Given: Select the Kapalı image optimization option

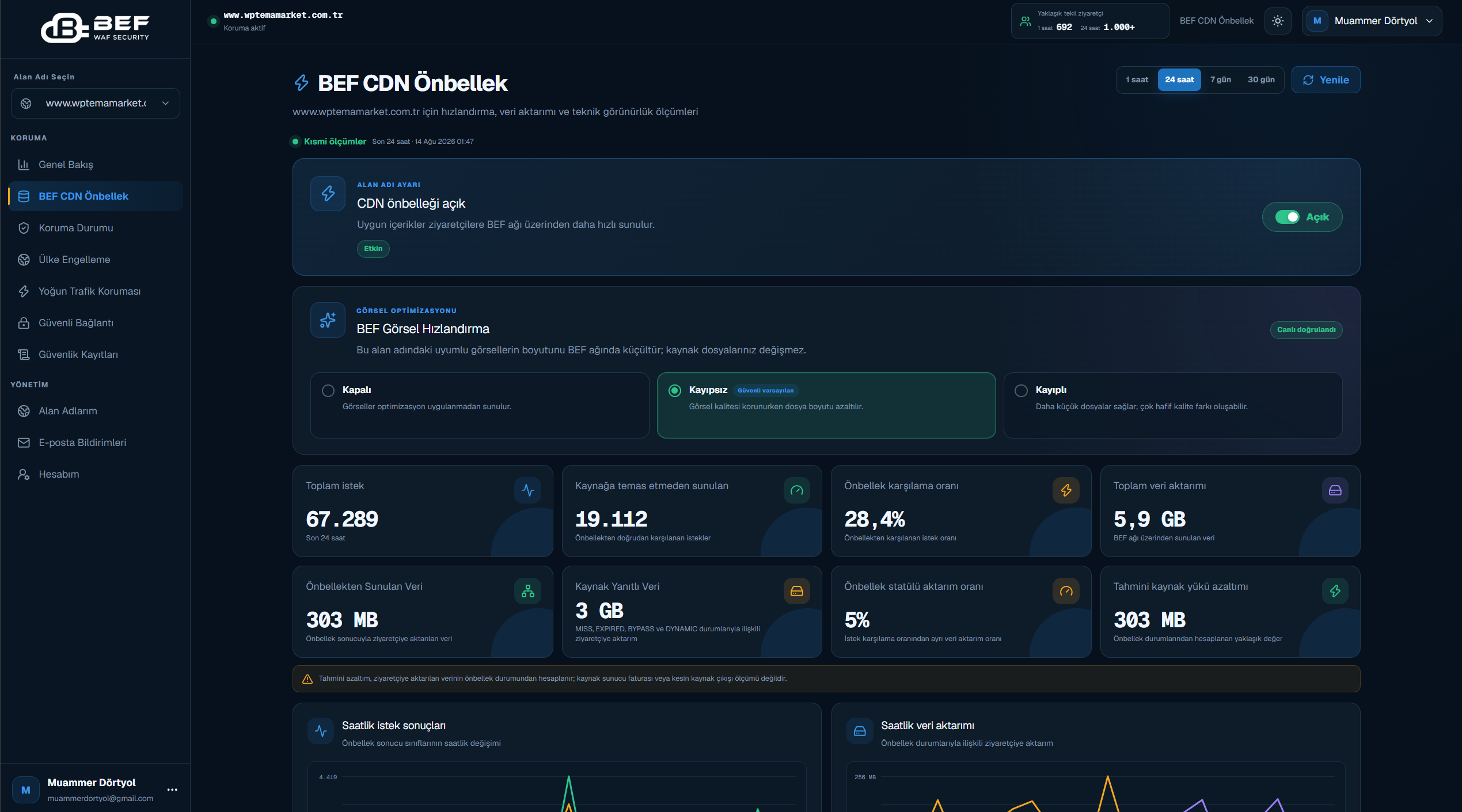Looking at the screenshot, I should (x=480, y=405).
